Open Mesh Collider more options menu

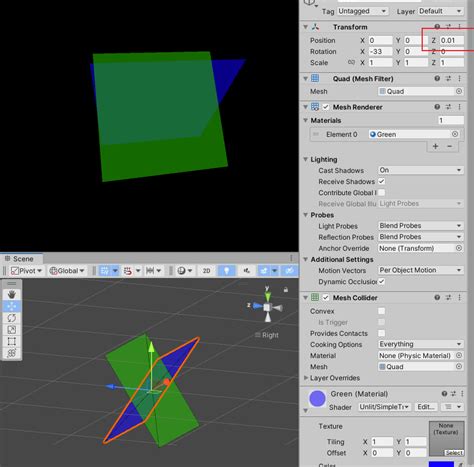pyautogui.click(x=459, y=298)
